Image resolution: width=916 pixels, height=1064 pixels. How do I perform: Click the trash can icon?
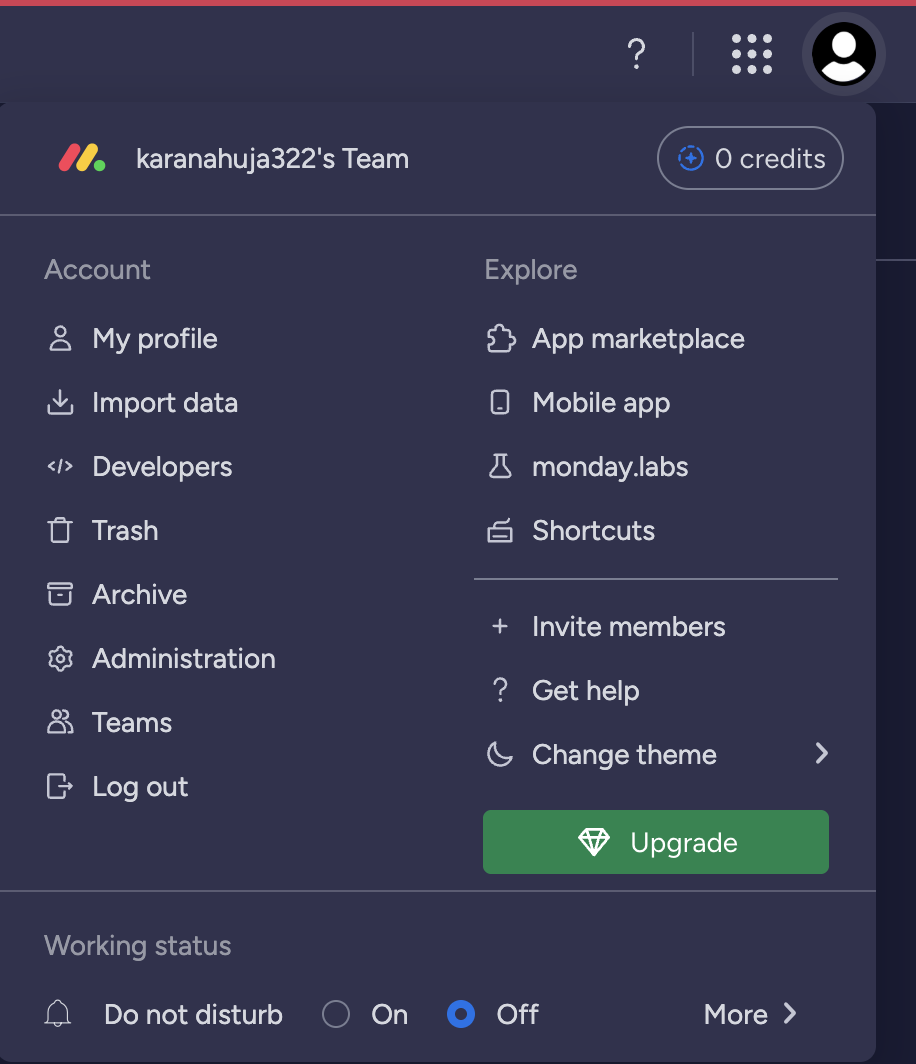(x=60, y=530)
